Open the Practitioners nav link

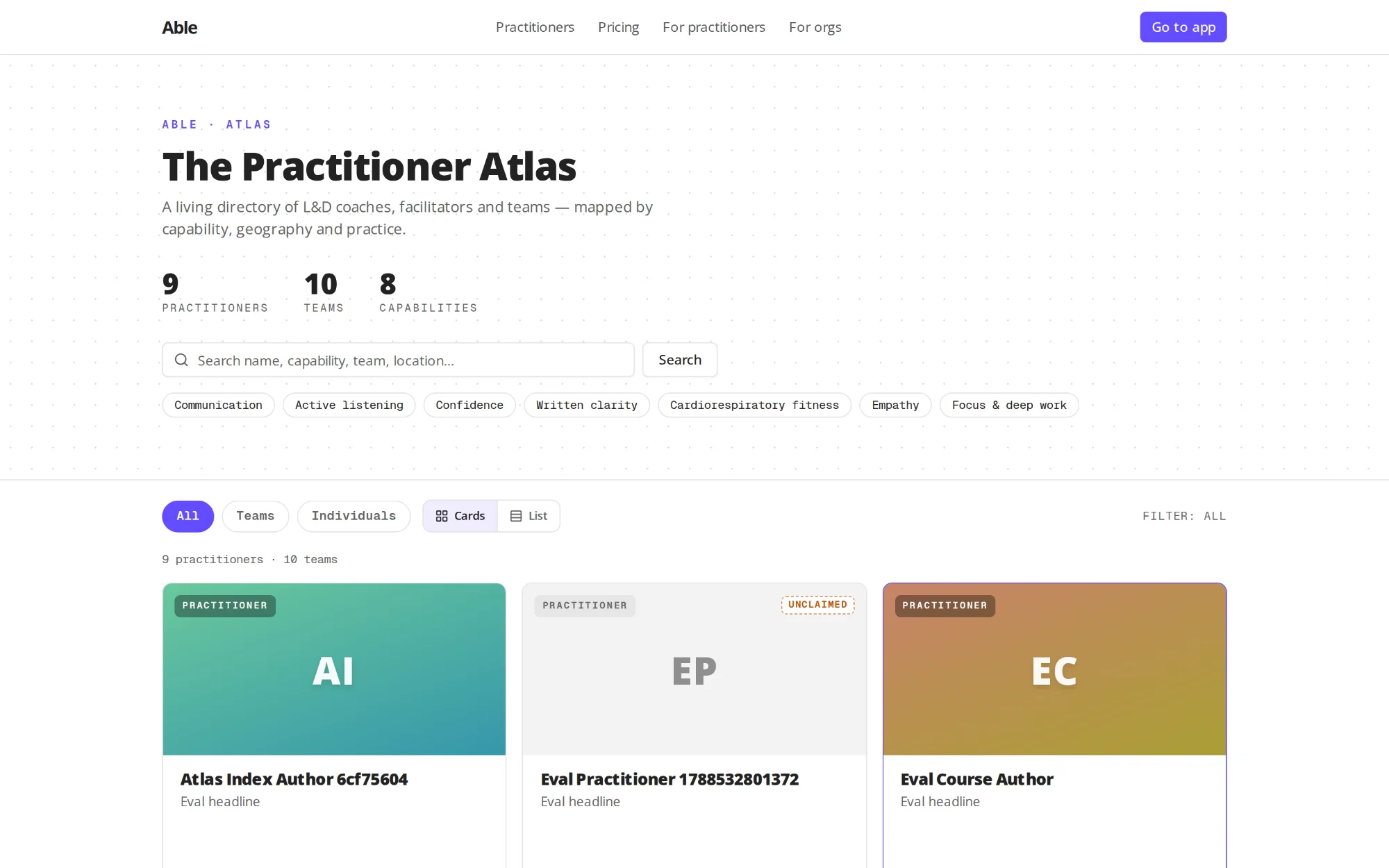point(535,27)
